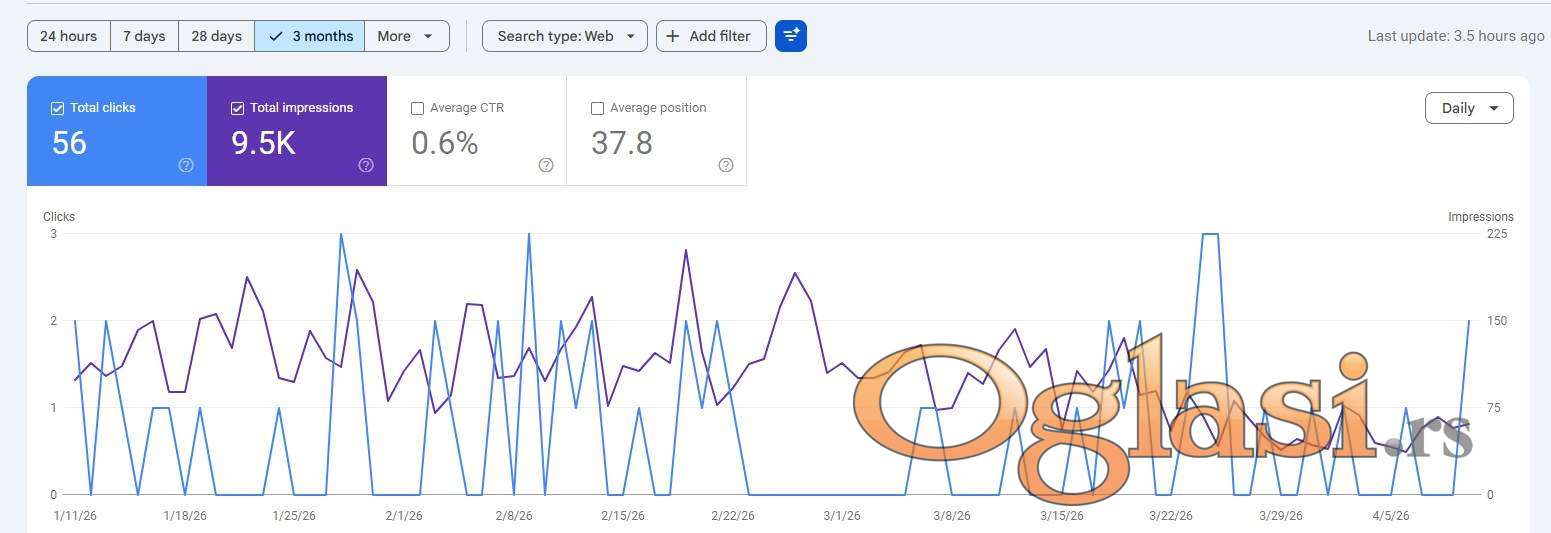Switch to the 7 days range
1551x533 pixels.
[x=144, y=36]
